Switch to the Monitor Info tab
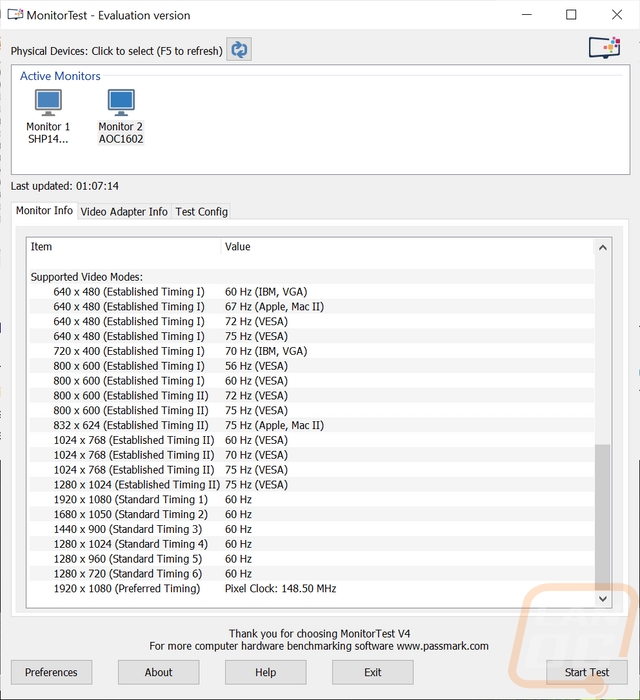The height and width of the screenshot is (700, 640). (x=44, y=210)
